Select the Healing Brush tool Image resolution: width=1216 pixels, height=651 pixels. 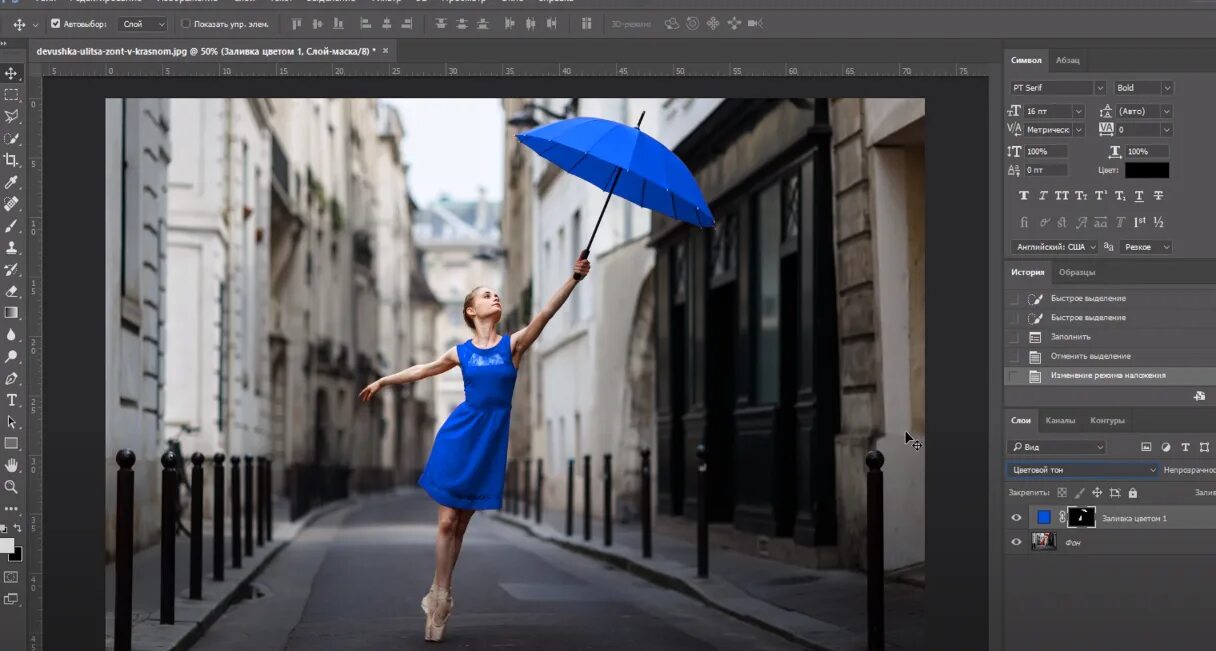11,203
